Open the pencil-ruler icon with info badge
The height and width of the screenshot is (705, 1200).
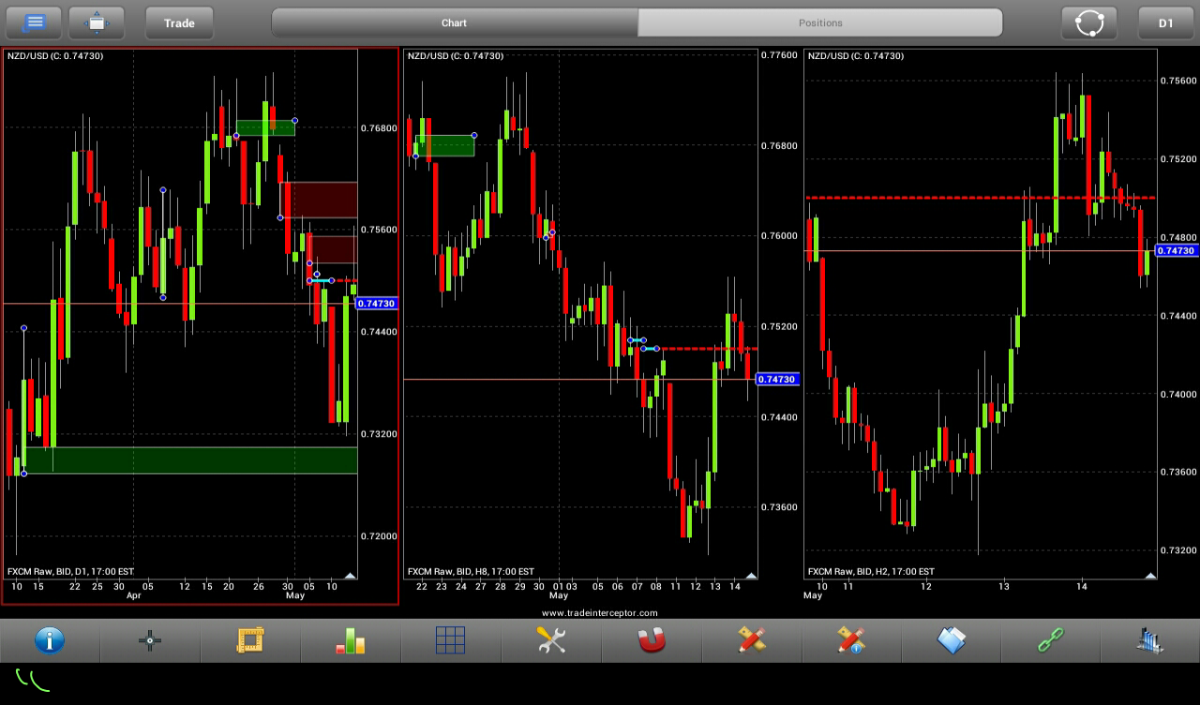(x=851, y=640)
